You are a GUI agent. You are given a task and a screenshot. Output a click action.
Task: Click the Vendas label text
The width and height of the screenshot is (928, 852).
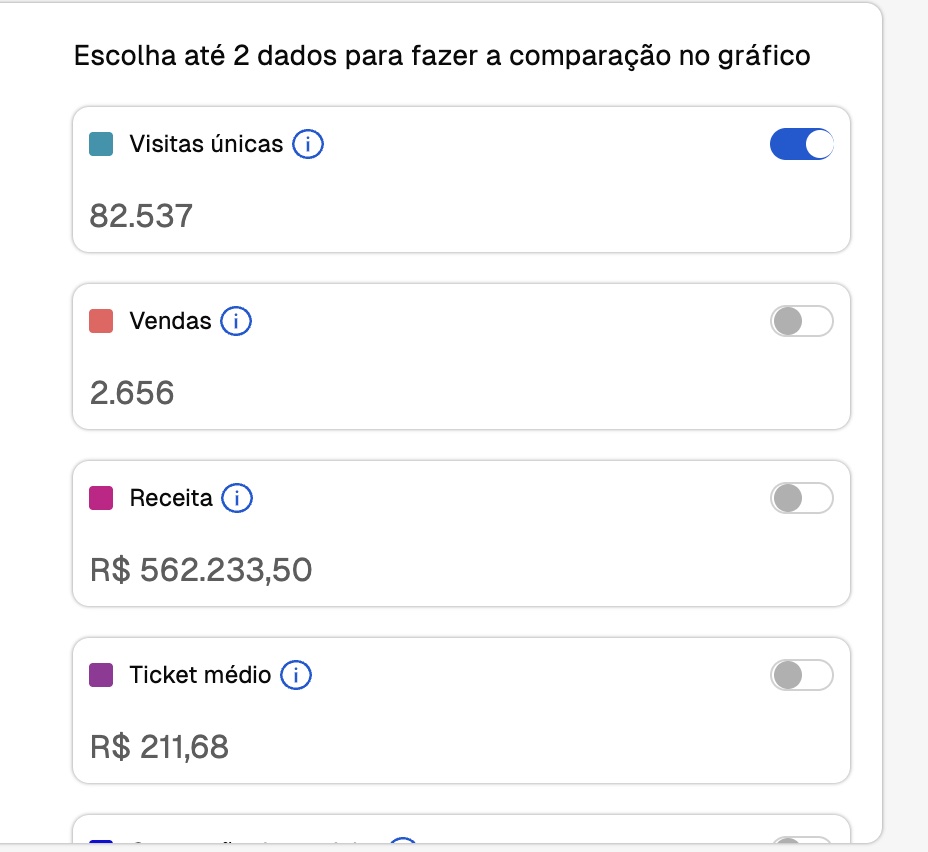coord(170,321)
